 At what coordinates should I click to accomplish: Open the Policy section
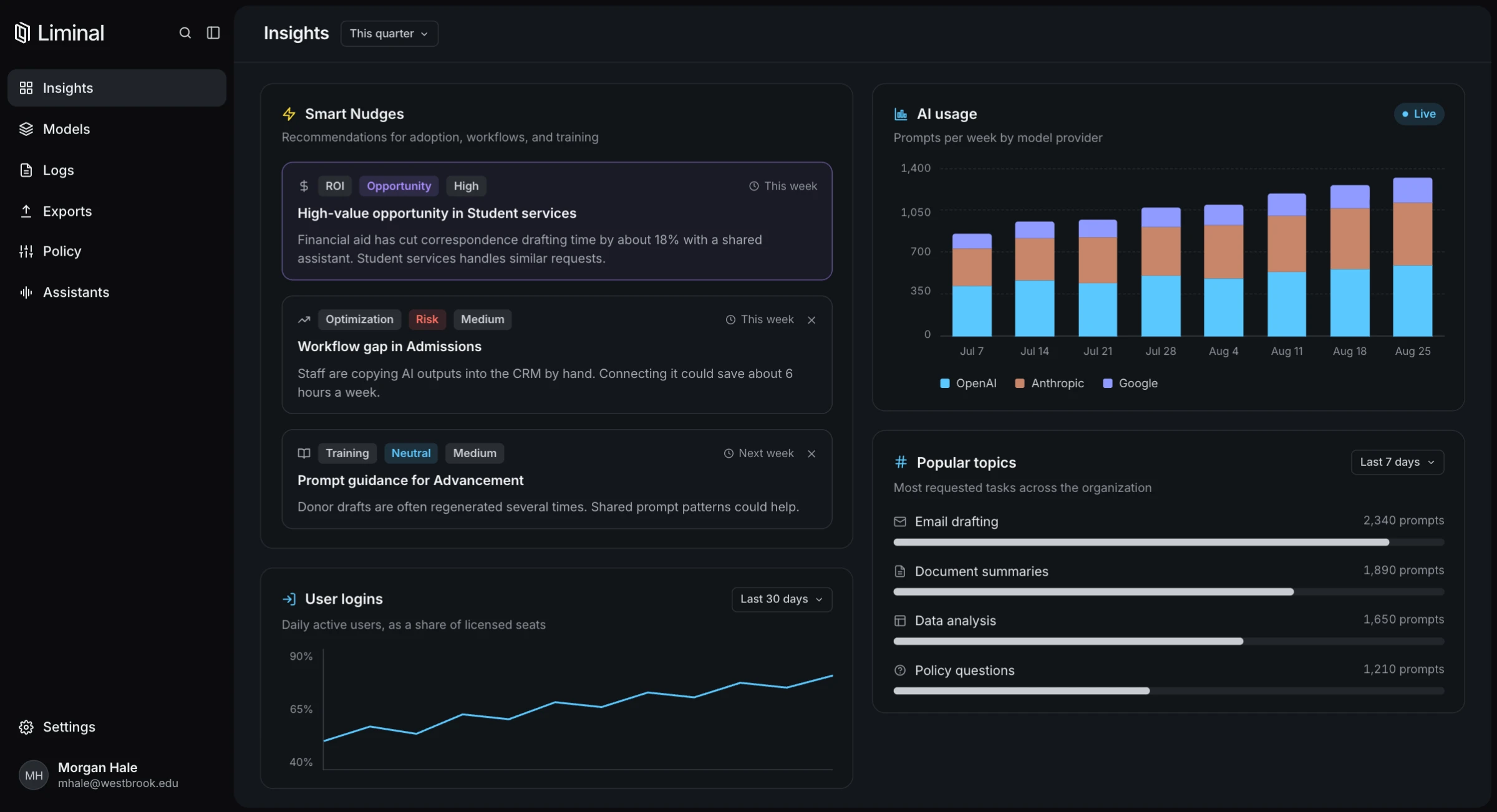(117, 251)
